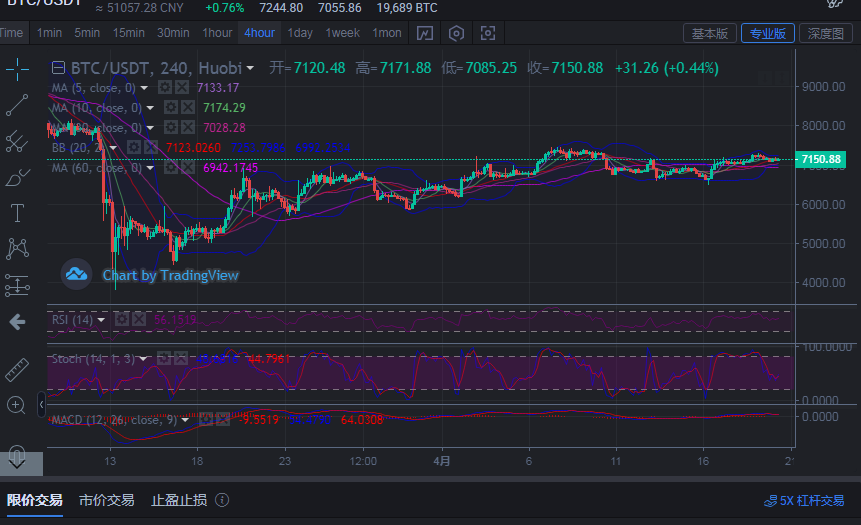This screenshot has height=525, width=861.
Task: Expand the MACD indicator dropdown arrow
Action: [x=186, y=421]
